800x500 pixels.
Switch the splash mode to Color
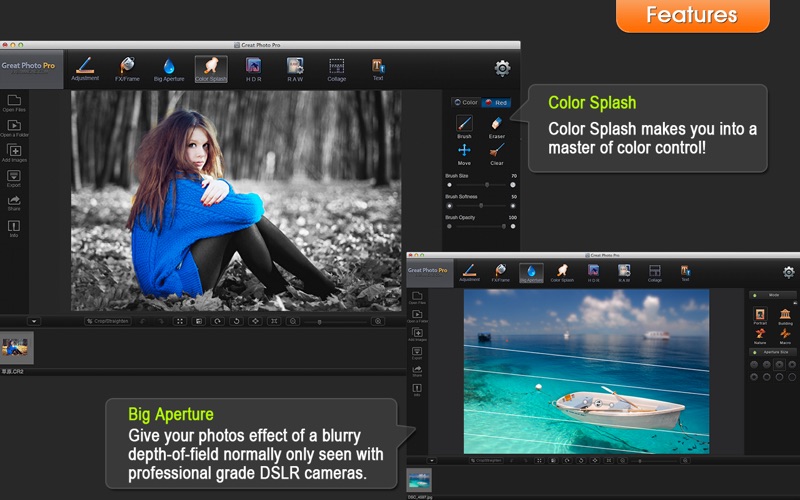click(466, 102)
